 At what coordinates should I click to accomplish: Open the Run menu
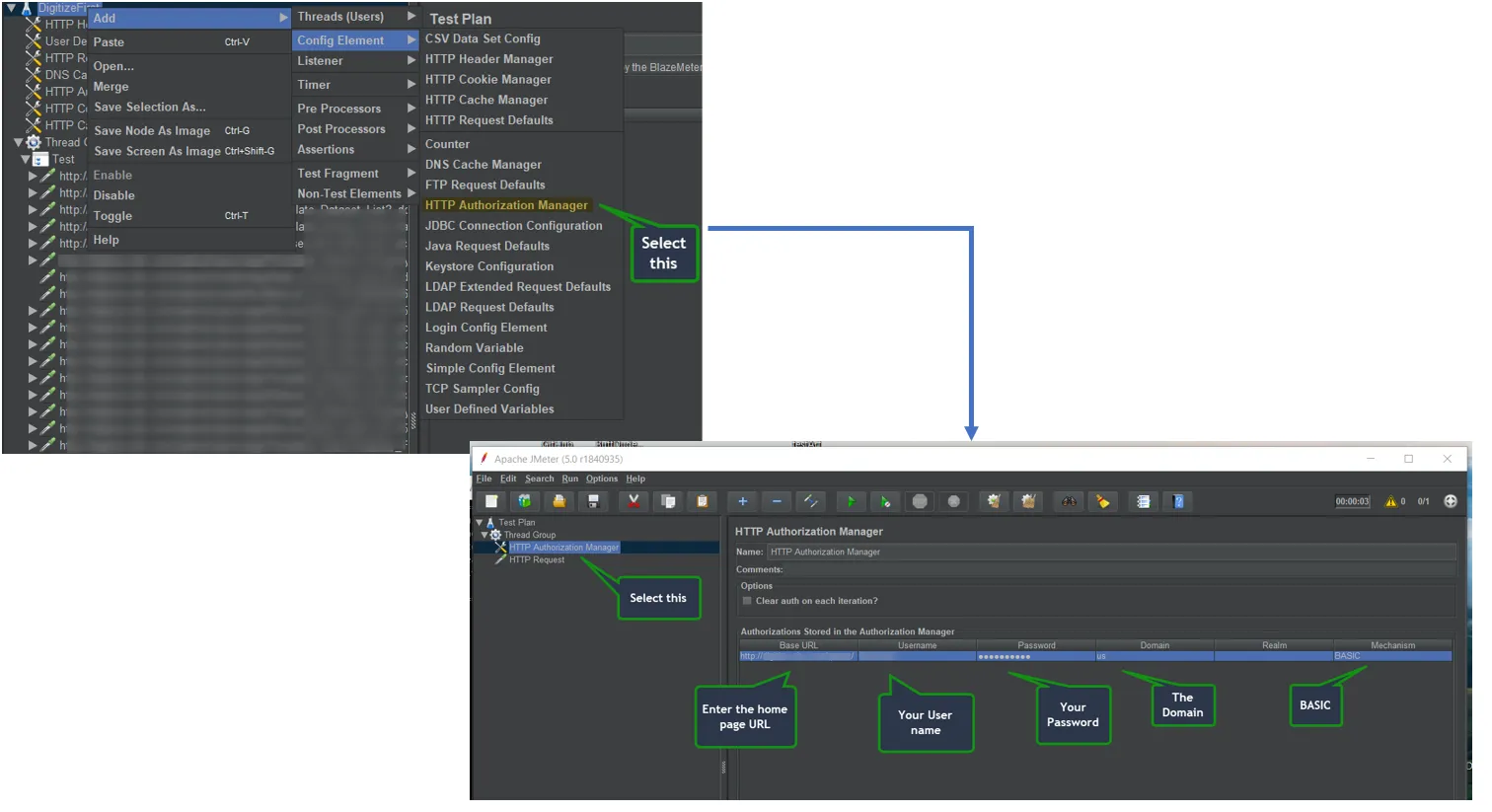pyautogui.click(x=570, y=479)
